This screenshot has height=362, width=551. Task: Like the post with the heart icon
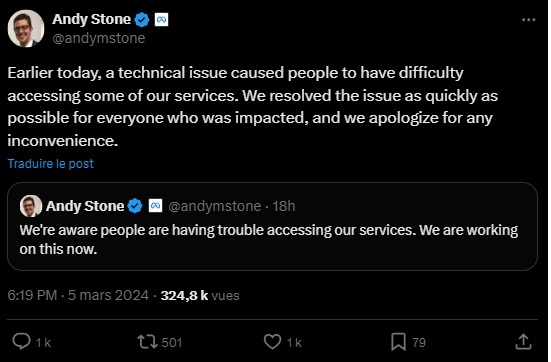pos(272,342)
